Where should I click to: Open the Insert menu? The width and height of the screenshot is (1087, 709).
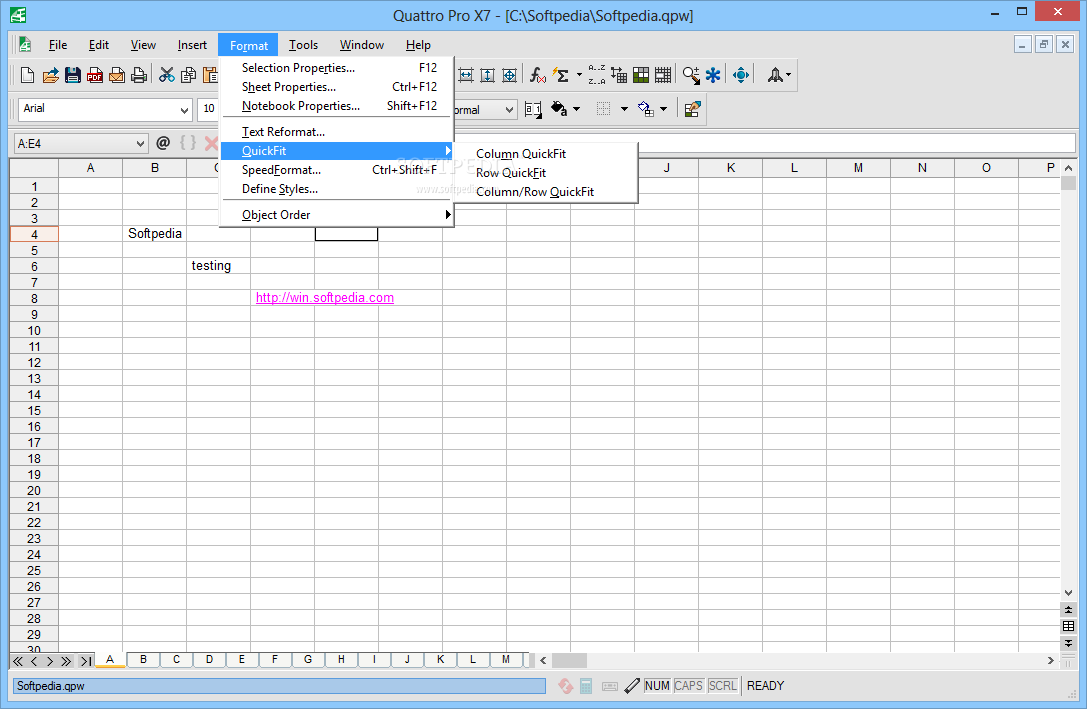point(192,44)
